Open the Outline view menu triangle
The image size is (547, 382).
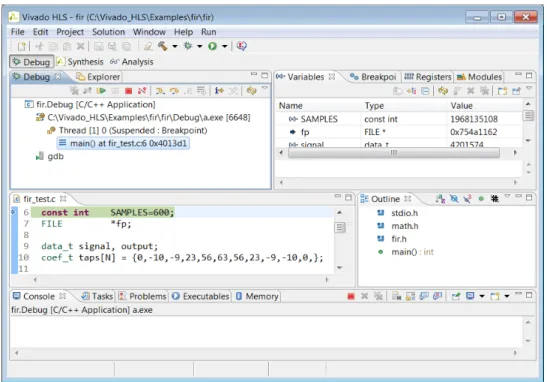[x=507, y=197]
